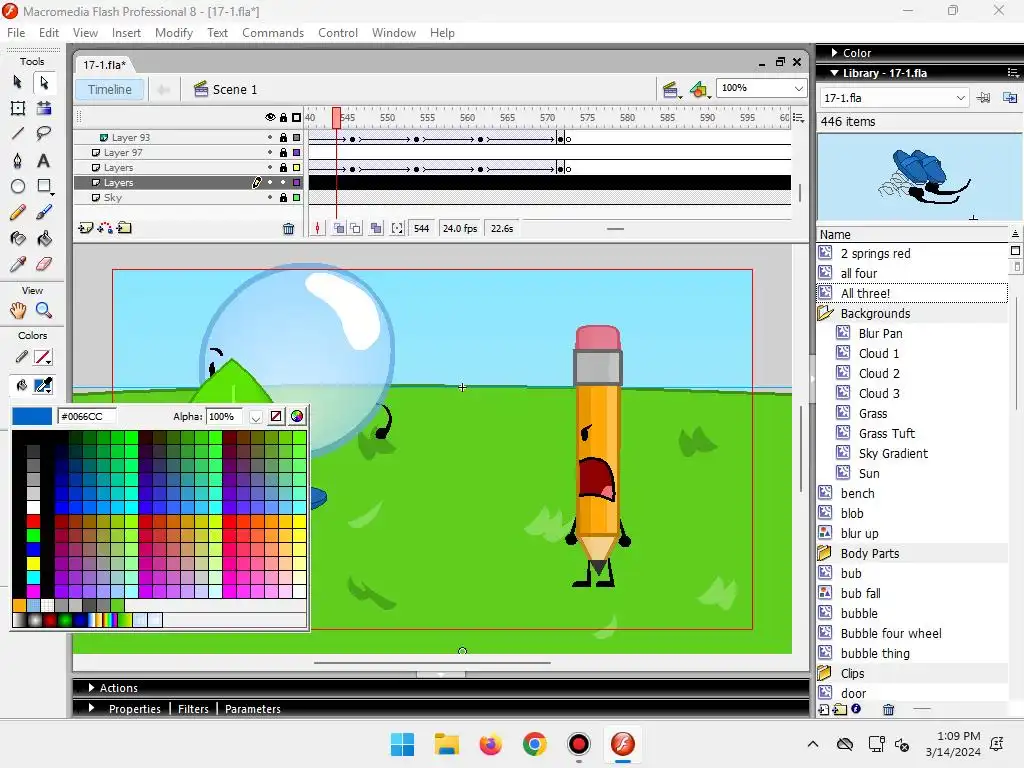
Task: Select the Line tool
Action: (18, 134)
